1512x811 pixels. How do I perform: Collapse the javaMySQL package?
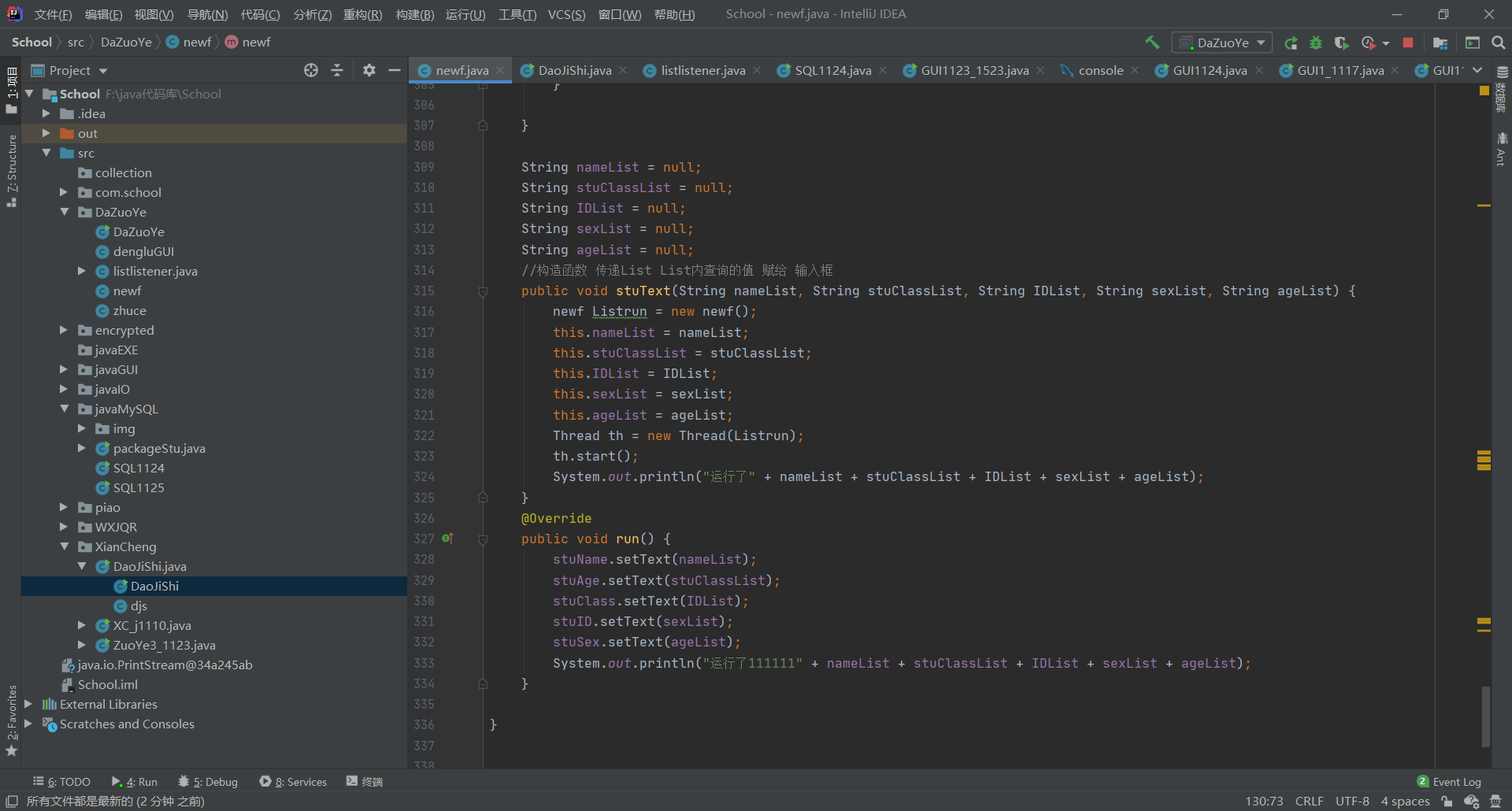coord(65,409)
